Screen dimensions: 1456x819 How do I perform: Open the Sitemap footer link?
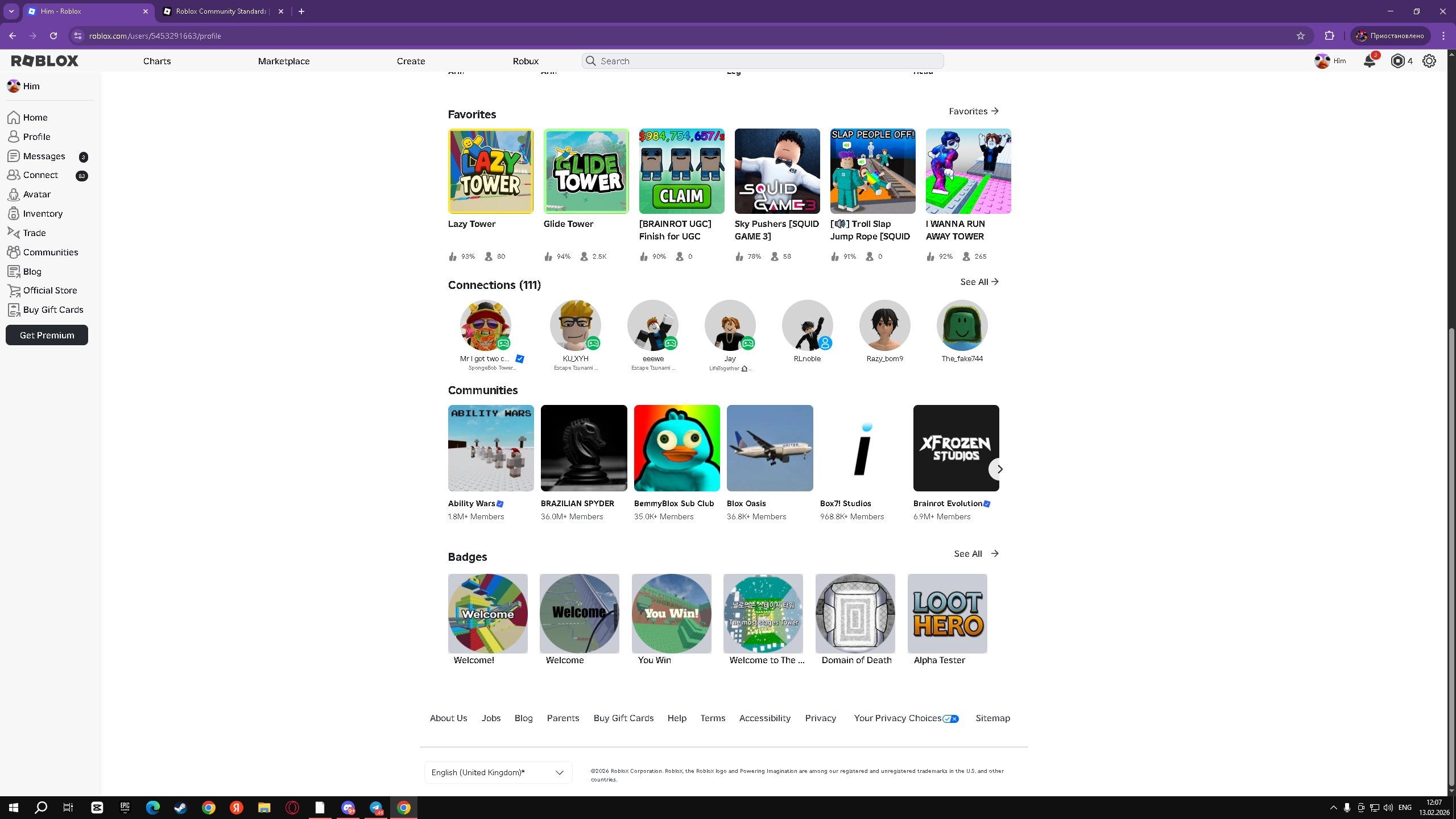(992, 718)
